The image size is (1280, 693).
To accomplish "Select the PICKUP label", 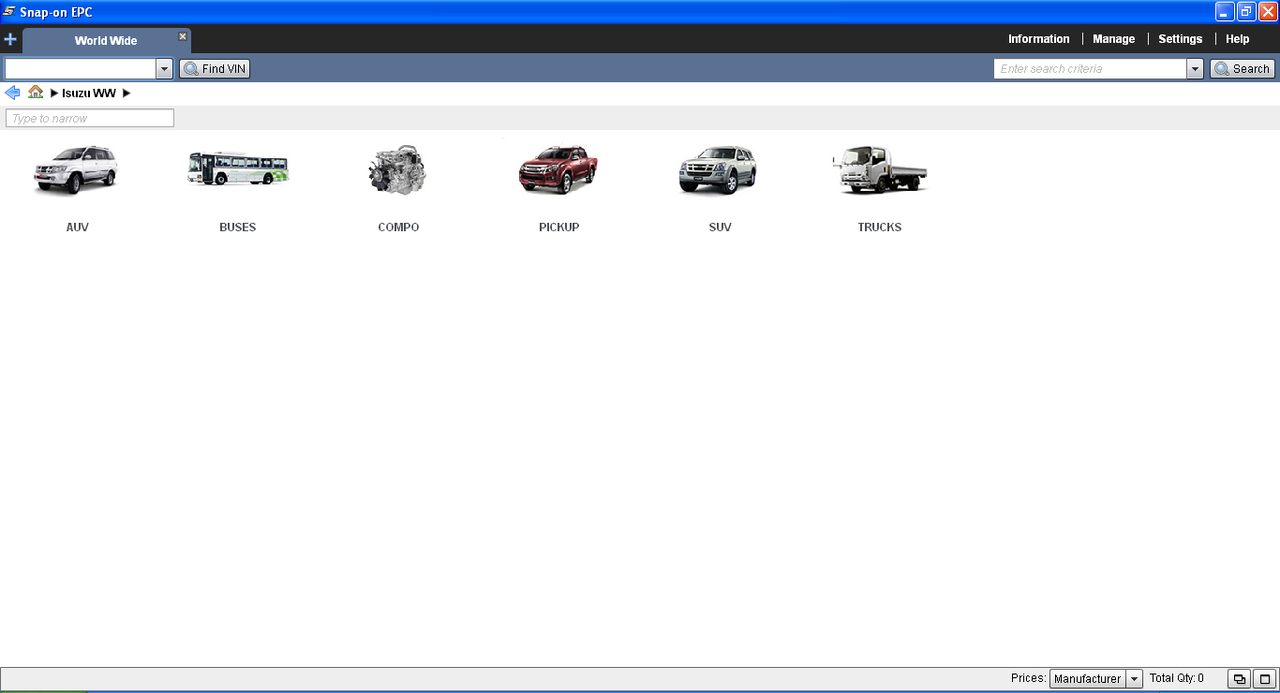I will pos(559,227).
